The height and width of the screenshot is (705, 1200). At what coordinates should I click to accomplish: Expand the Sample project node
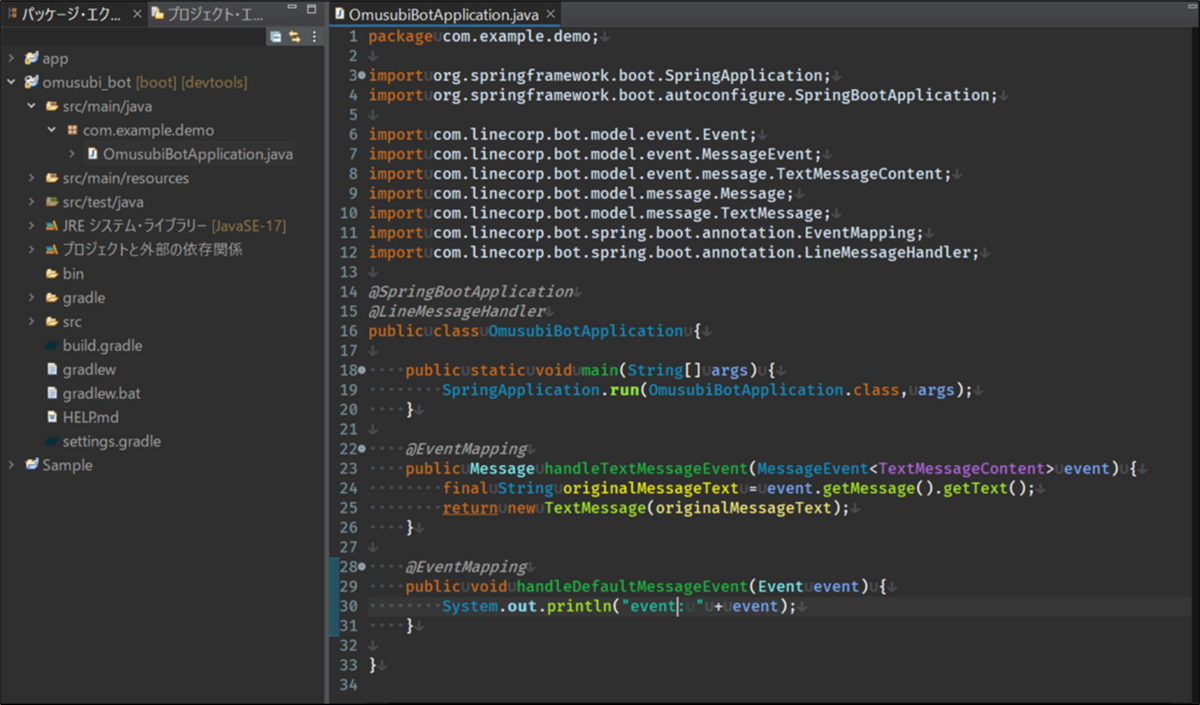pos(11,465)
